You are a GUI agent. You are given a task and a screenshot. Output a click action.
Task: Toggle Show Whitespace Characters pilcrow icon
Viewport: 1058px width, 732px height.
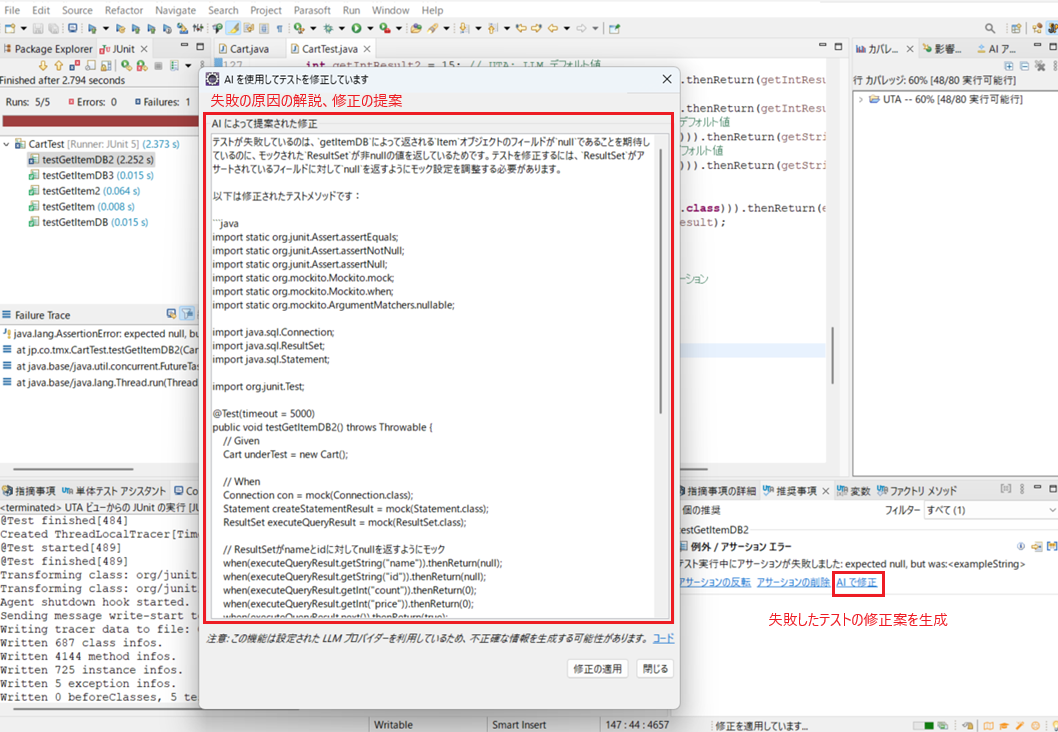pos(279,28)
